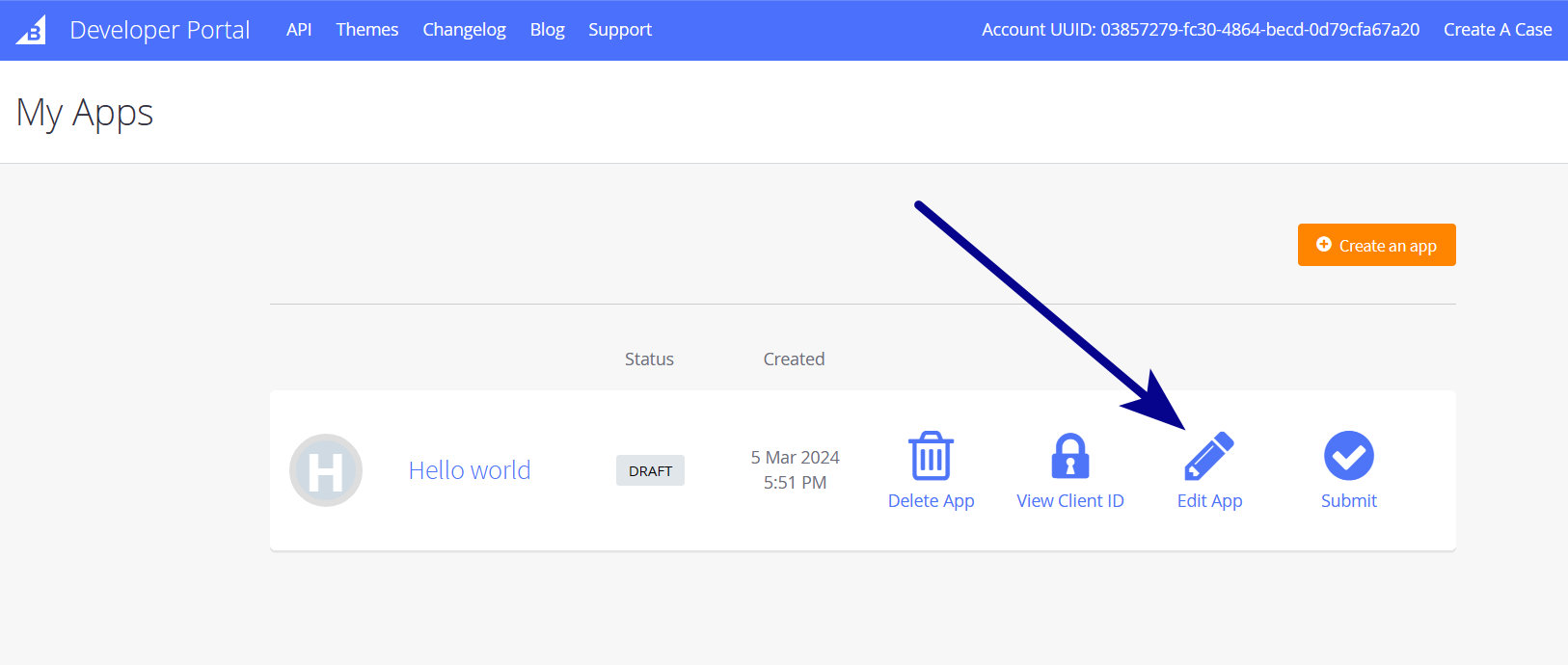Image resolution: width=1568 pixels, height=665 pixels.
Task: Go to Themes in the navigation bar
Action: (367, 30)
